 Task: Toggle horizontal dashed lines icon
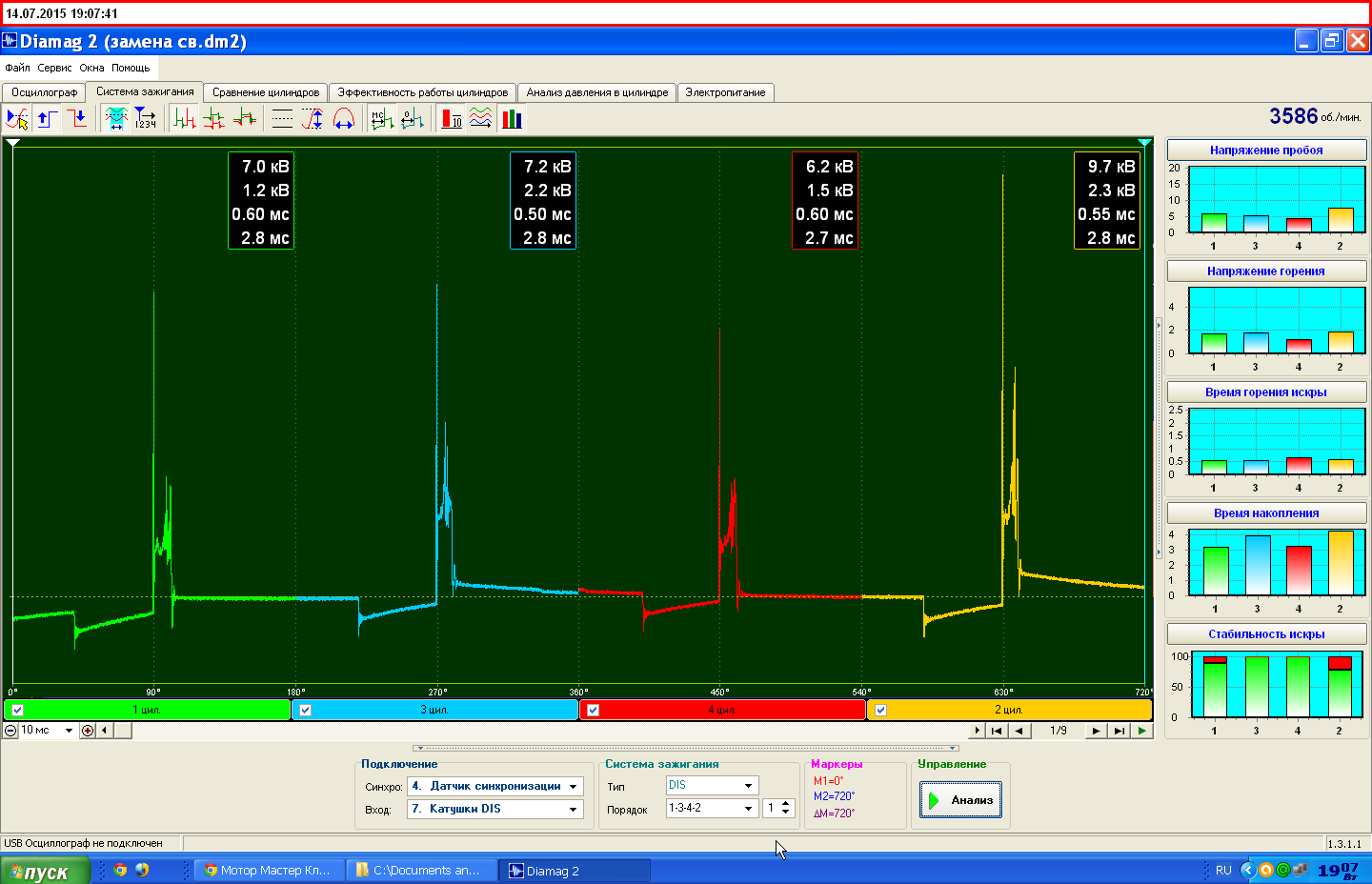283,118
